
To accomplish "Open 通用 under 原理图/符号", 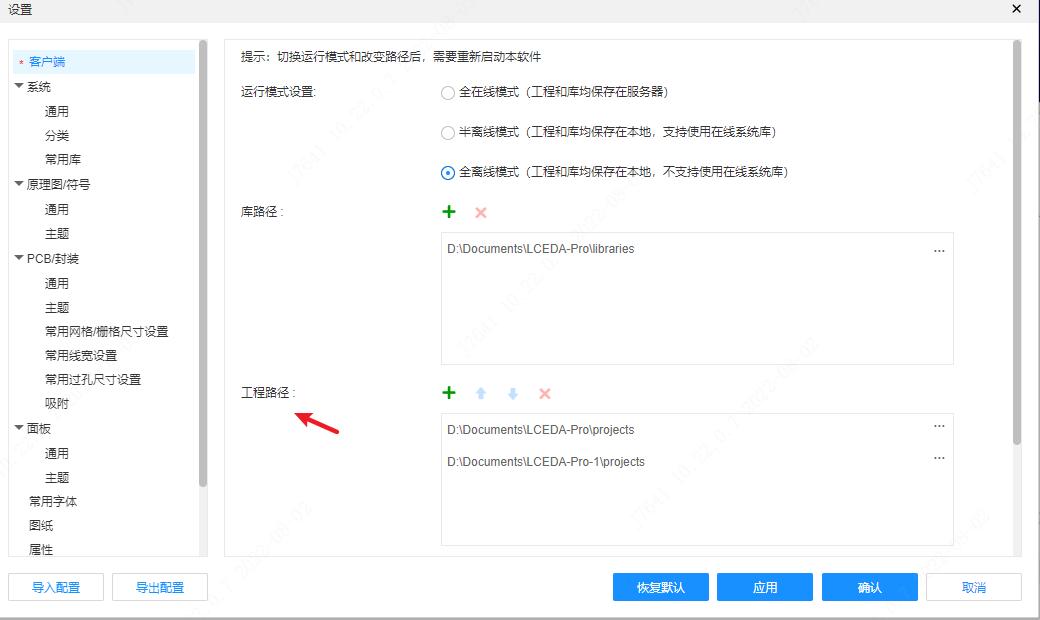I will 56,210.
